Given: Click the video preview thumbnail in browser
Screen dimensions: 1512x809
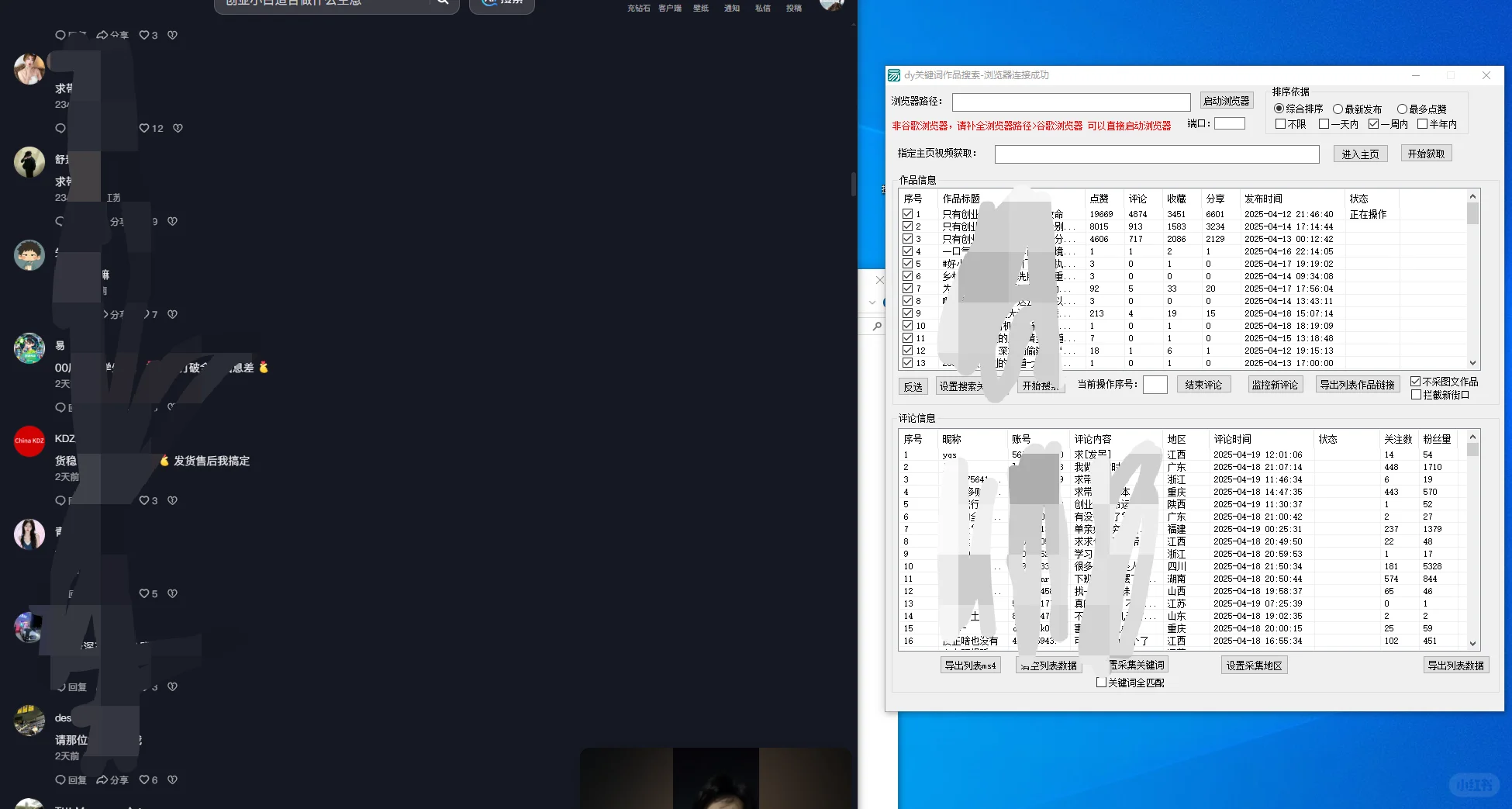Looking at the screenshot, I should click(716, 778).
